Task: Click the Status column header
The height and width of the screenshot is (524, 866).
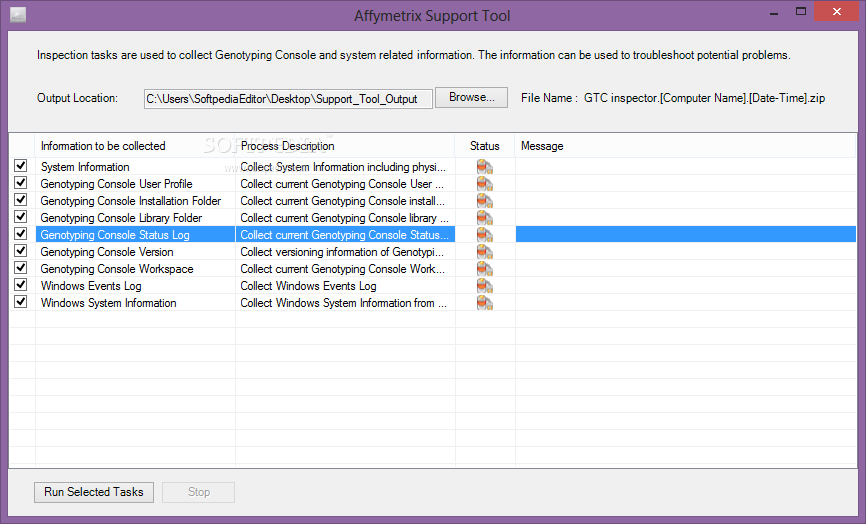Action: click(x=484, y=146)
